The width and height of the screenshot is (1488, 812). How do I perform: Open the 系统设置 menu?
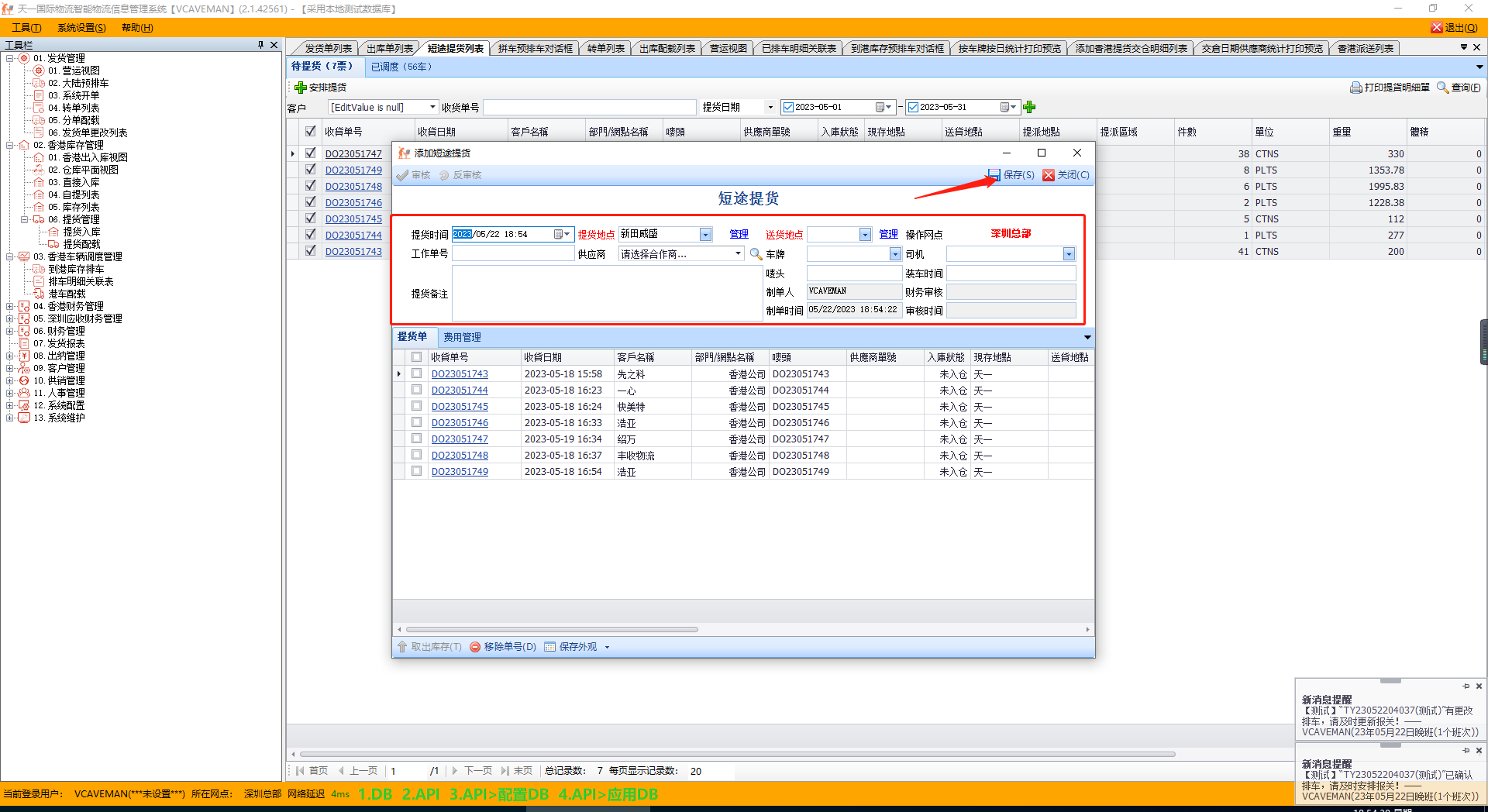pyautogui.click(x=81, y=28)
